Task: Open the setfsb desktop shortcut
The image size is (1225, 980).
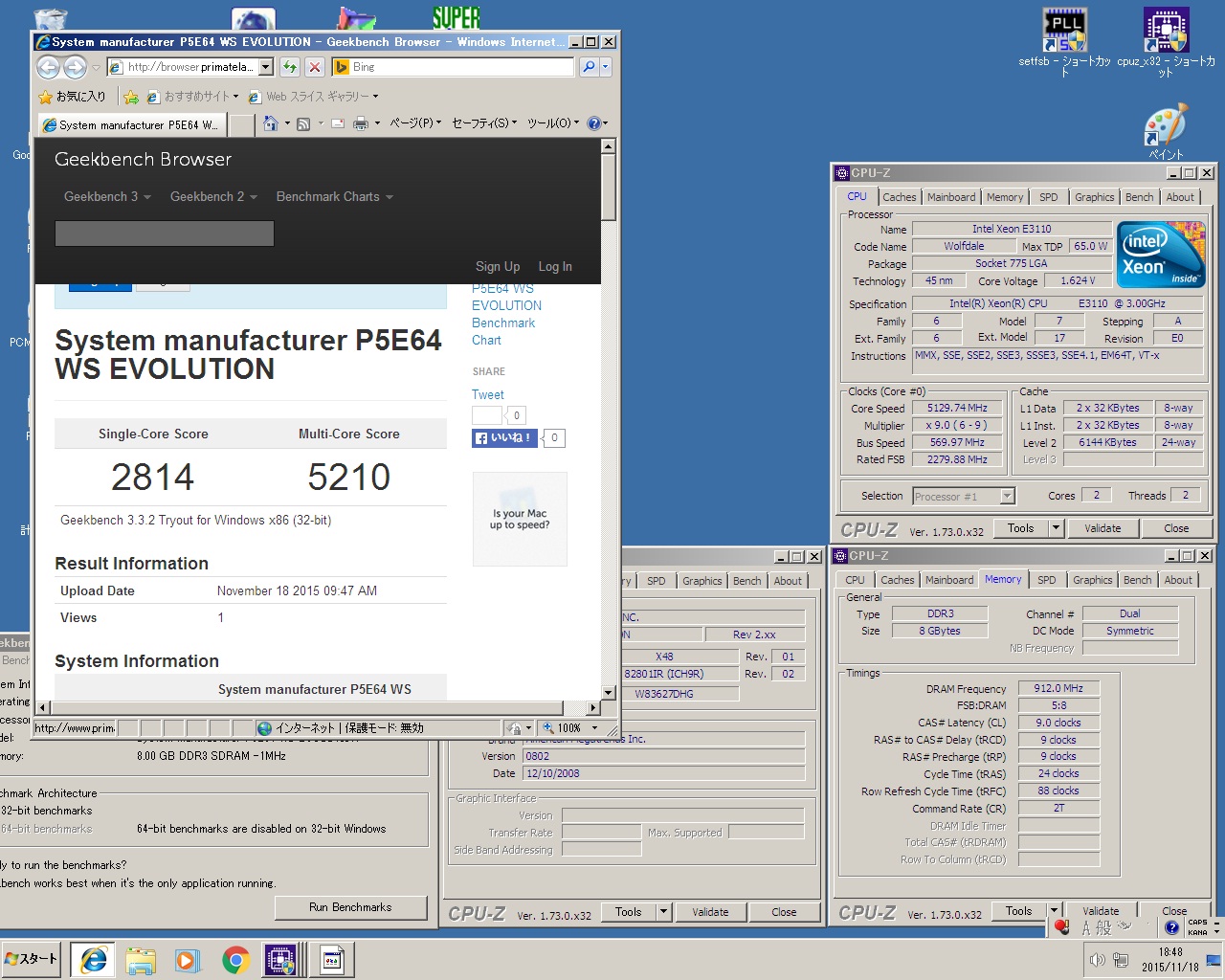Action: pyautogui.click(x=1064, y=42)
